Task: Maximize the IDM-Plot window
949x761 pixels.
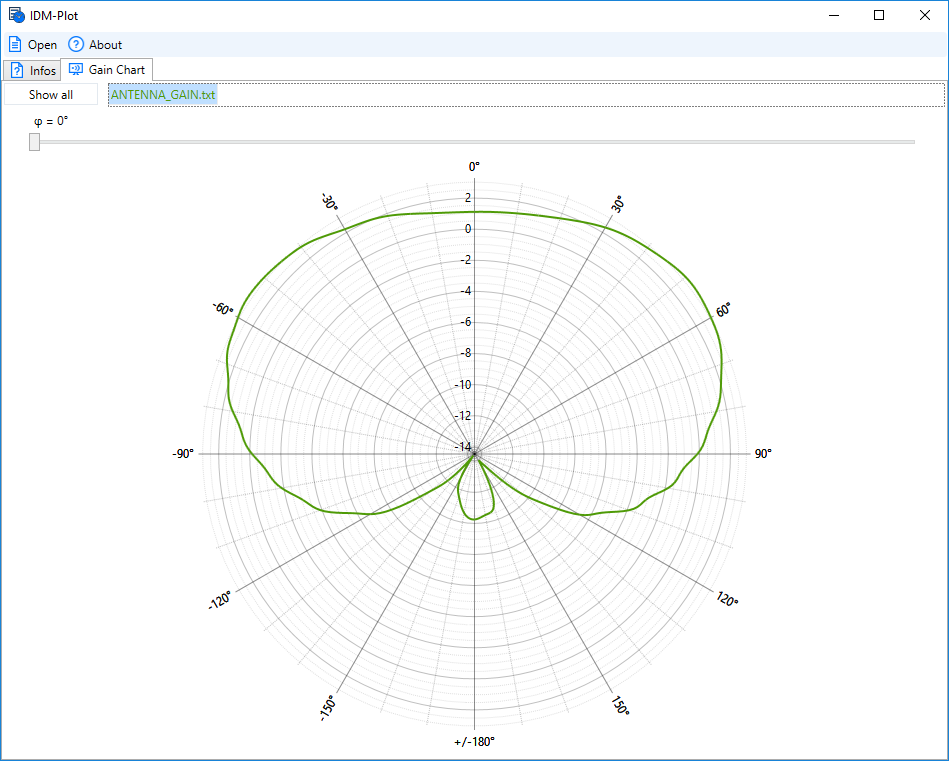Action: point(879,15)
